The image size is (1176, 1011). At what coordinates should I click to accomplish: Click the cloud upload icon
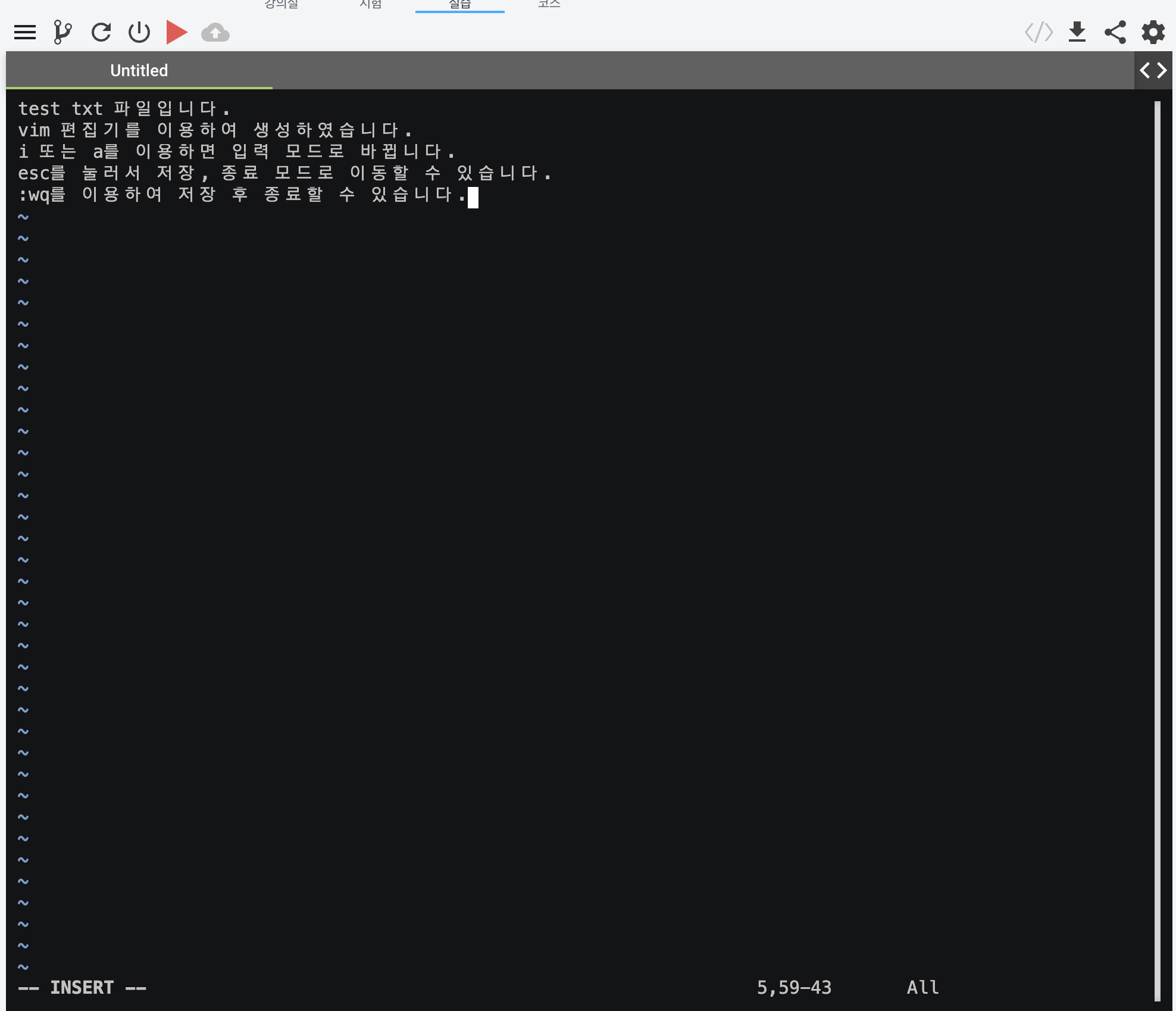pyautogui.click(x=215, y=32)
